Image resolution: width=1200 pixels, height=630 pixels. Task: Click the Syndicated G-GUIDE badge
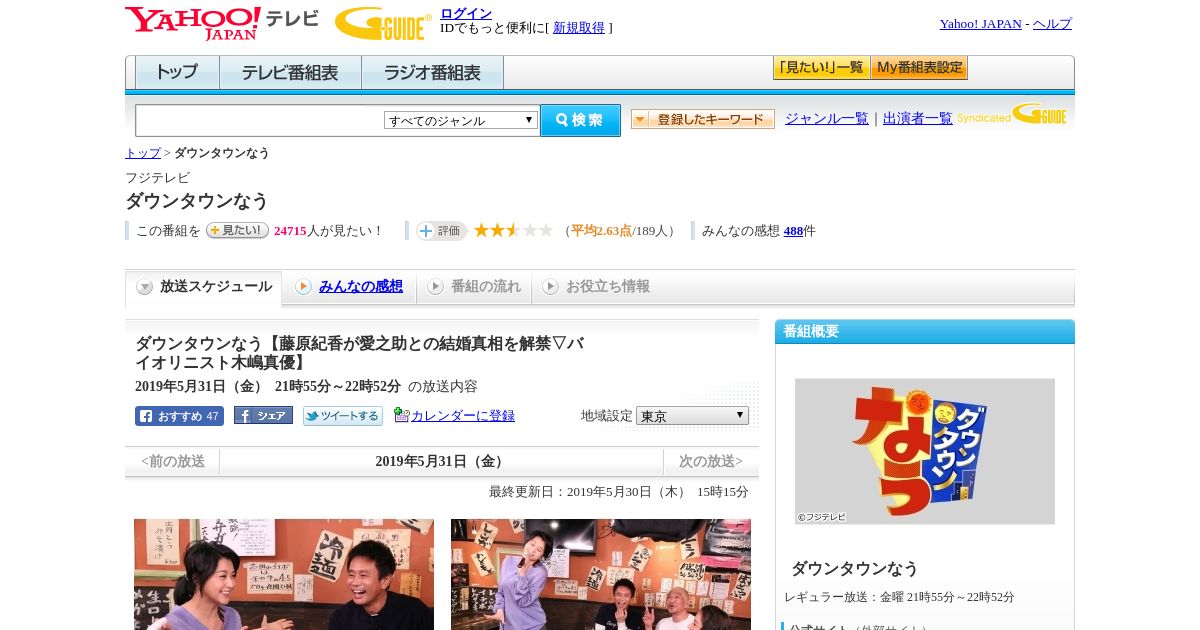pyautogui.click(x=1012, y=114)
